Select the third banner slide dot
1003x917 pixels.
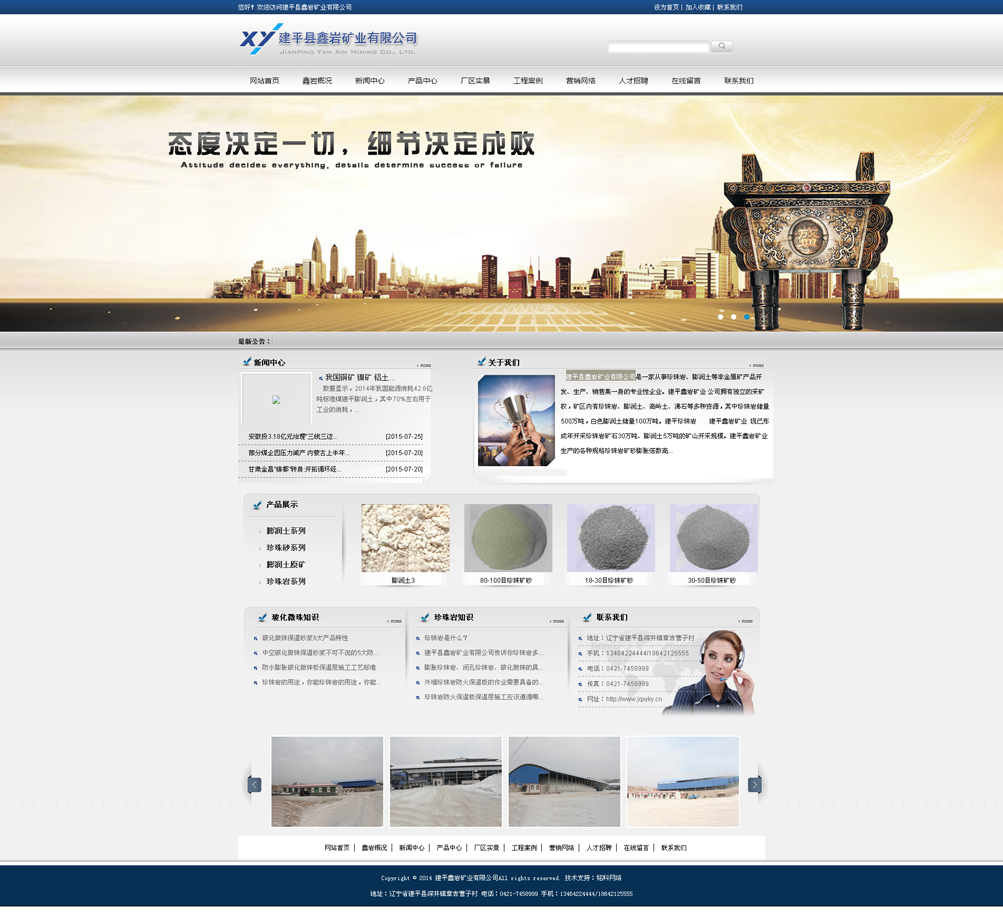tap(746, 317)
